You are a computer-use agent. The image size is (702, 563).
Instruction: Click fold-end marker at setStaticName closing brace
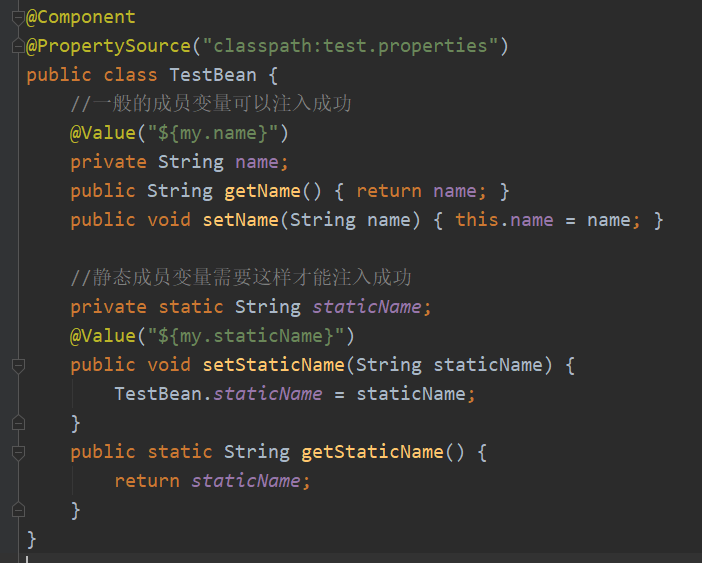[x=18, y=423]
